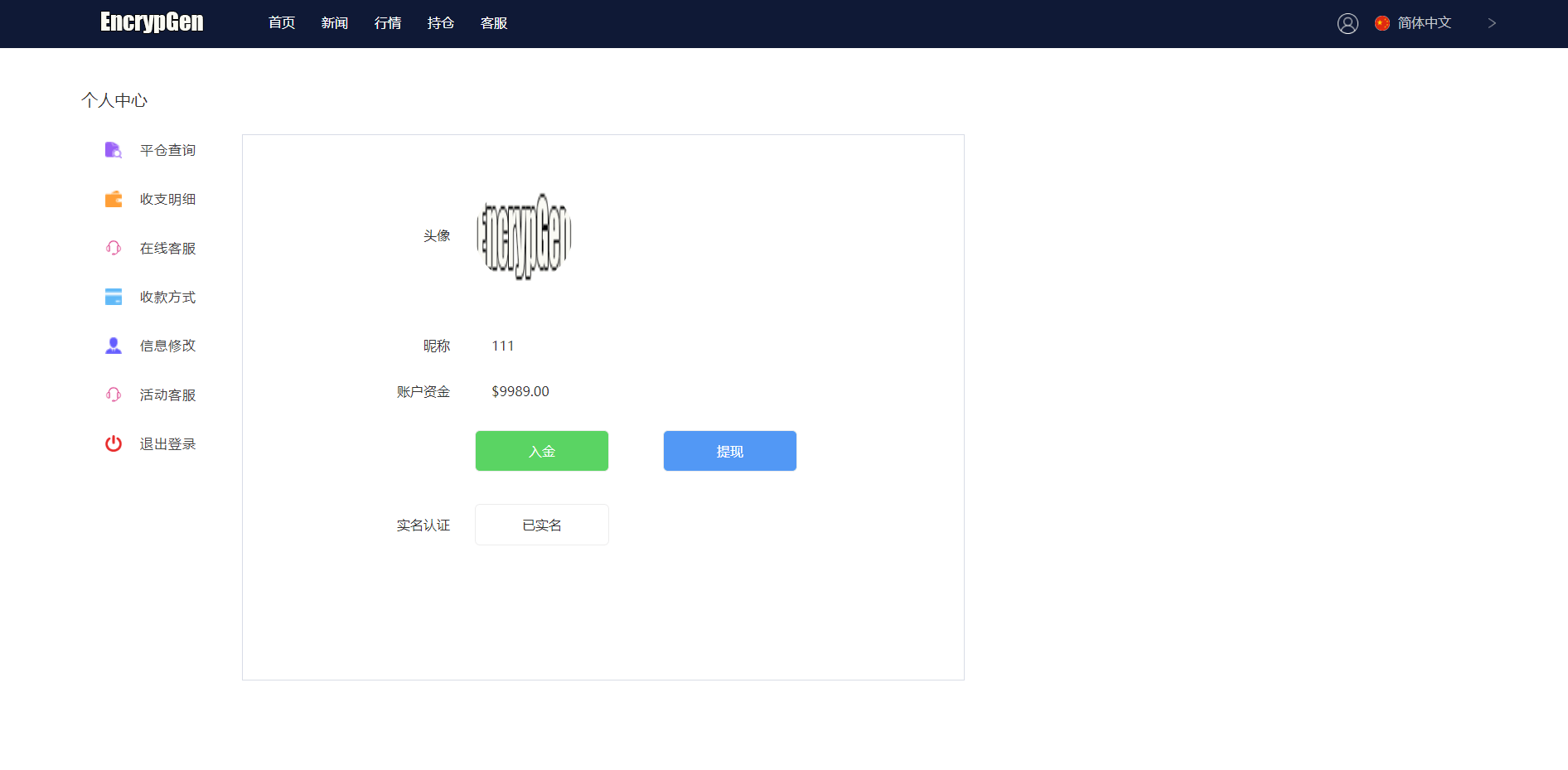Viewport: 1568px width, 770px height.
Task: Click the 平仓查询 sidebar icon
Action: coord(113,150)
